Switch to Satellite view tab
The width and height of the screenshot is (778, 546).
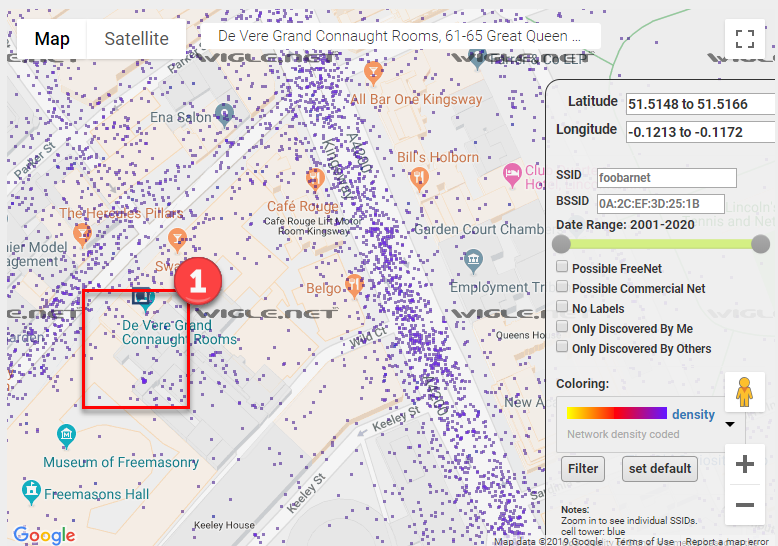[136, 39]
